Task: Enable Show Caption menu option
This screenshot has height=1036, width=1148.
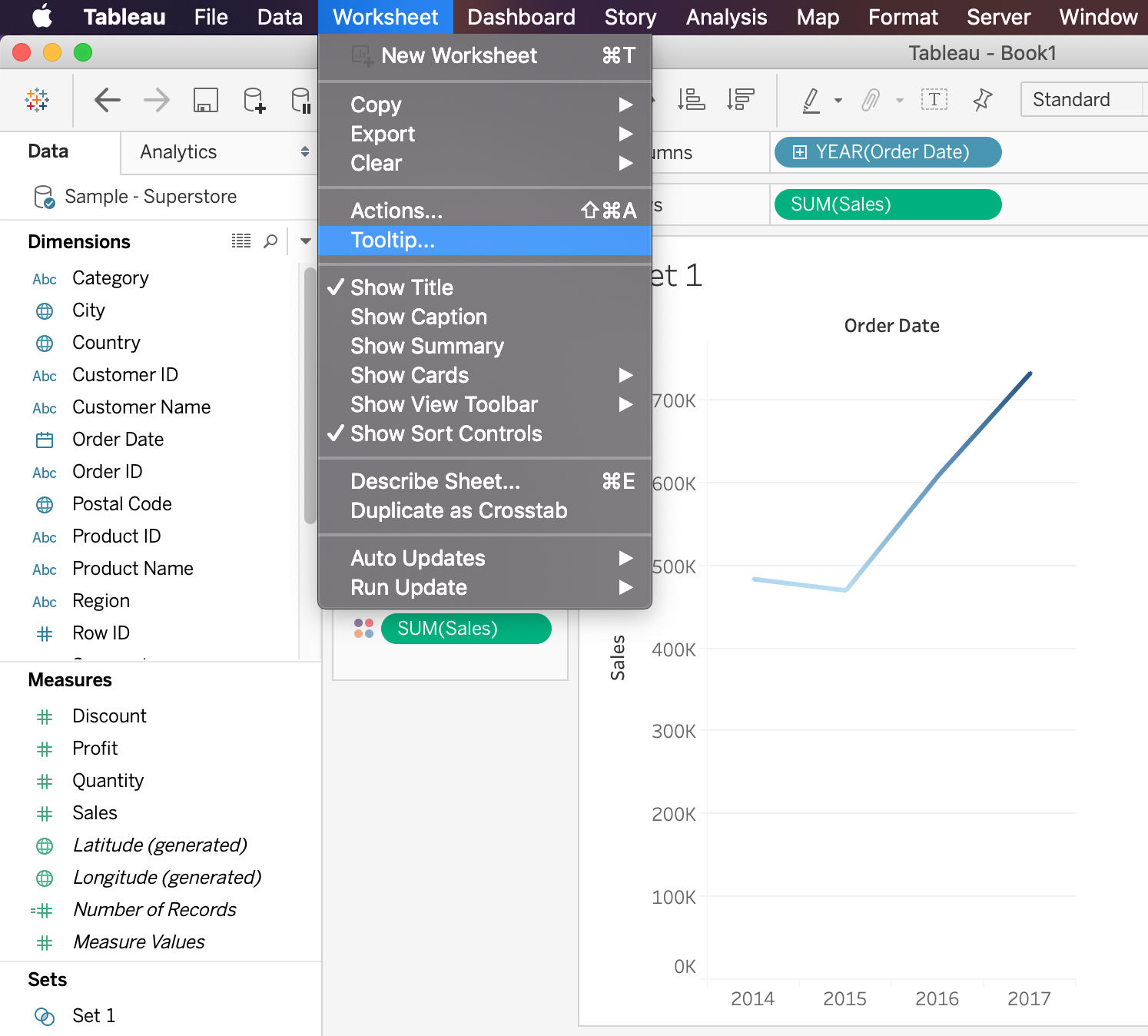Action: [x=419, y=317]
